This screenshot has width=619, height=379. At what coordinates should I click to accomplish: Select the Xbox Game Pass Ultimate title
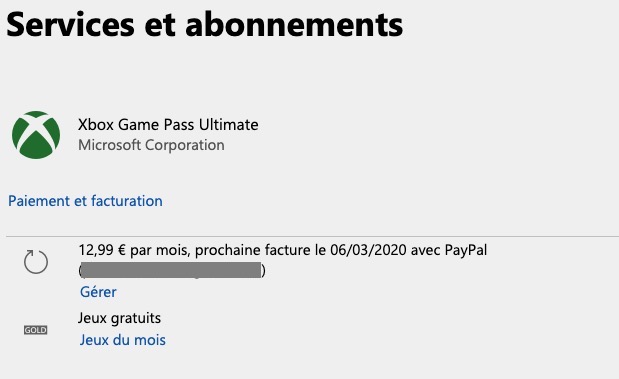tap(168, 125)
